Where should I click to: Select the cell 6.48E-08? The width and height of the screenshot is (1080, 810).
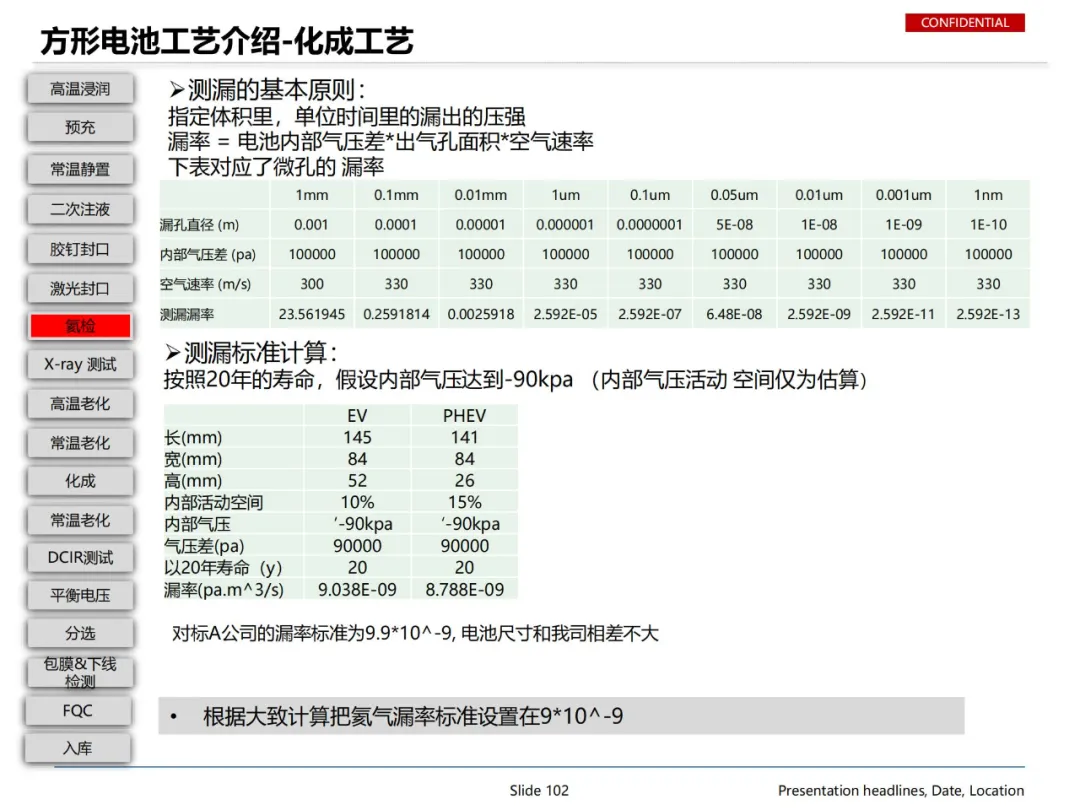(734, 314)
